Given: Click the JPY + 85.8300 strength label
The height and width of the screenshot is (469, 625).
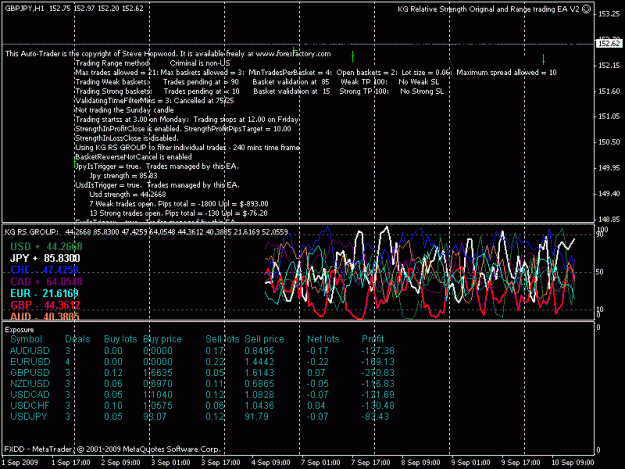Looking at the screenshot, I should pos(45,258).
